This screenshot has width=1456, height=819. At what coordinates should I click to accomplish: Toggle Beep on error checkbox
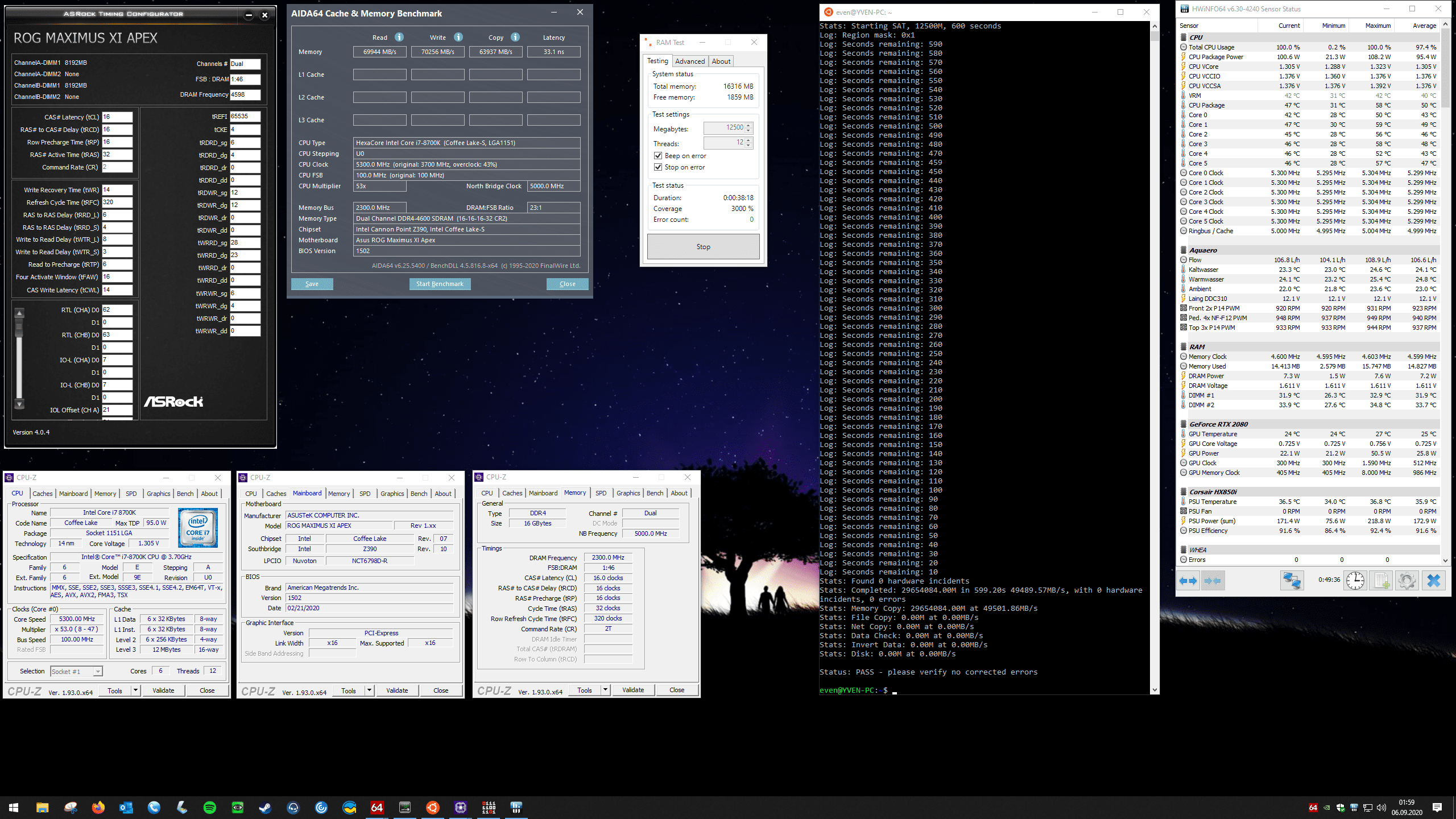tap(658, 156)
